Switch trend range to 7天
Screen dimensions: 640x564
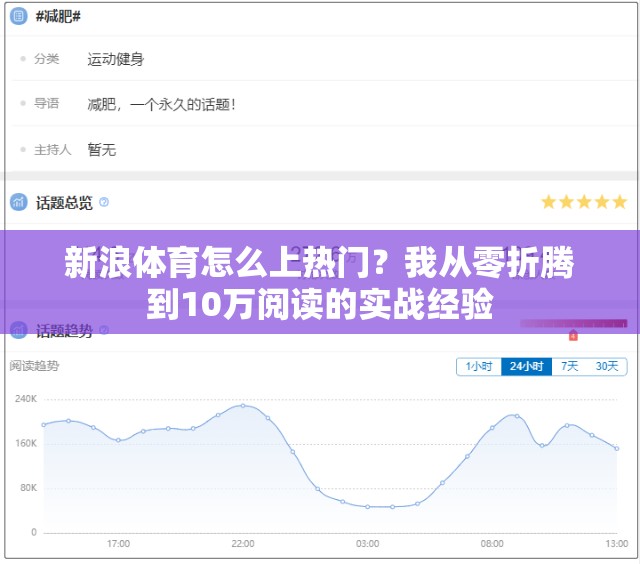(x=569, y=366)
